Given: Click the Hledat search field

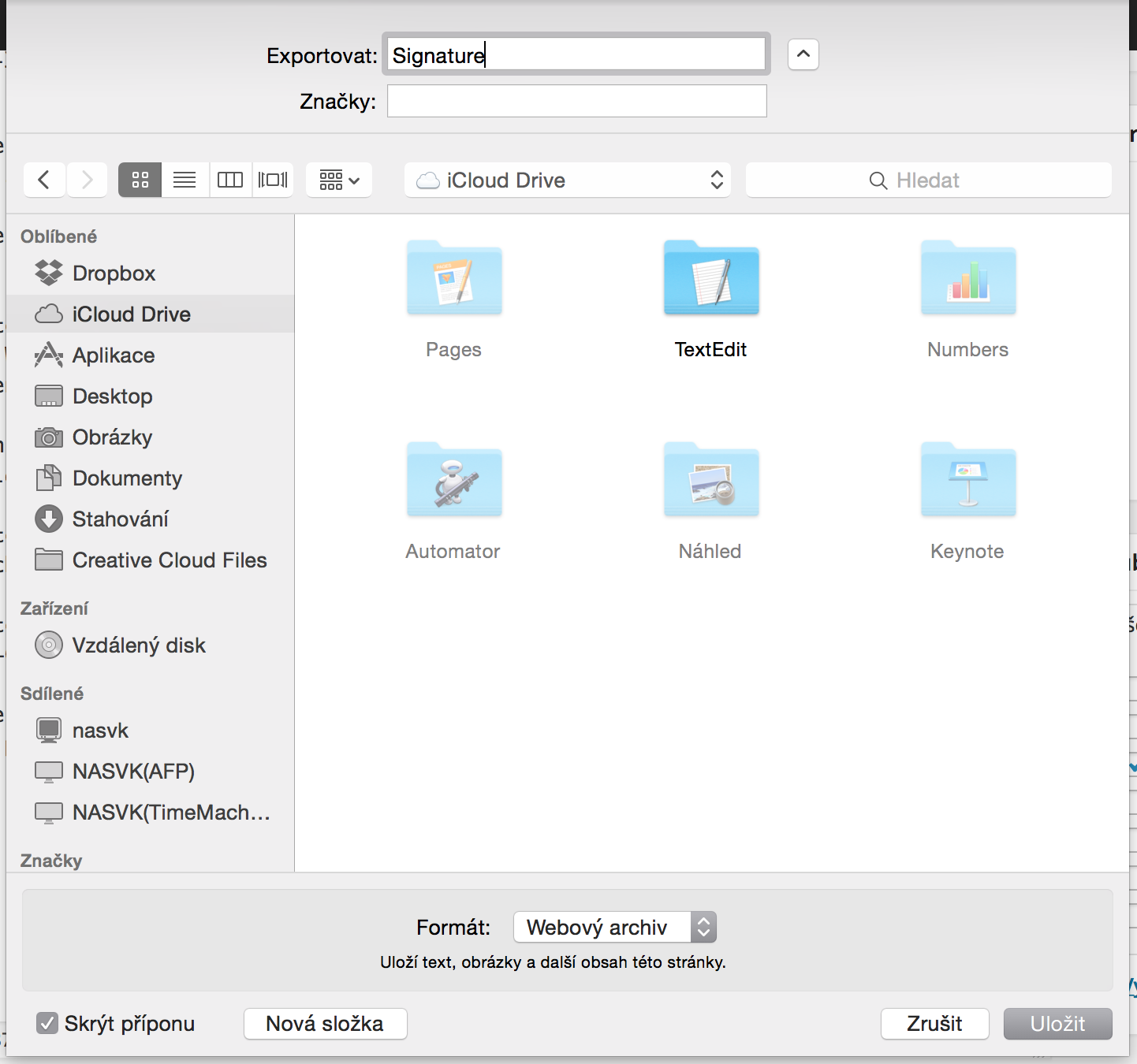Looking at the screenshot, I should (929, 180).
